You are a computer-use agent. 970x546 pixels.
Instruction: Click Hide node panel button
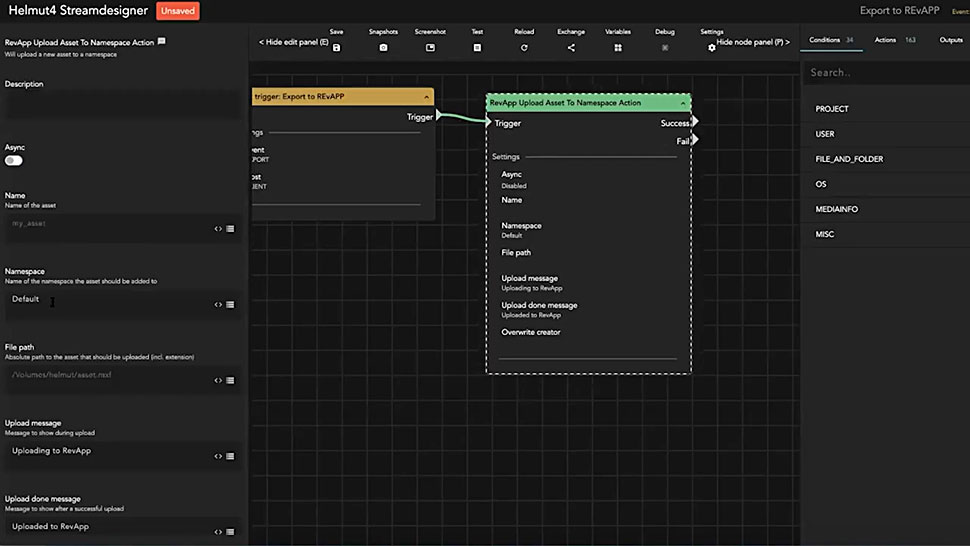[x=753, y=42]
